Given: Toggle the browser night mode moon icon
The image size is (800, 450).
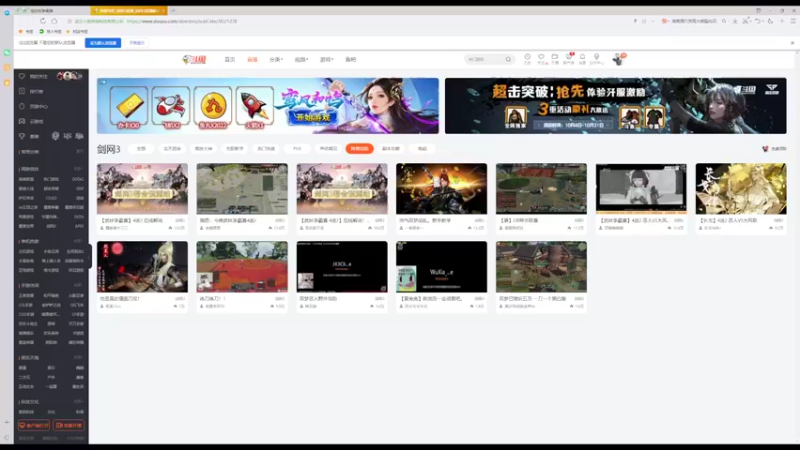Looking at the screenshot, I should pyautogui.click(x=770, y=21).
